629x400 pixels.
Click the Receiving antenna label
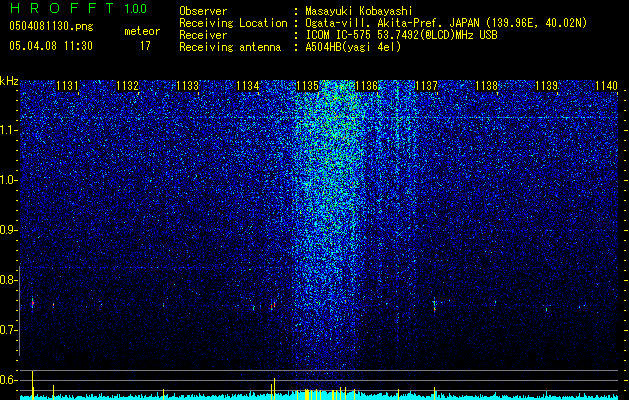pos(230,47)
